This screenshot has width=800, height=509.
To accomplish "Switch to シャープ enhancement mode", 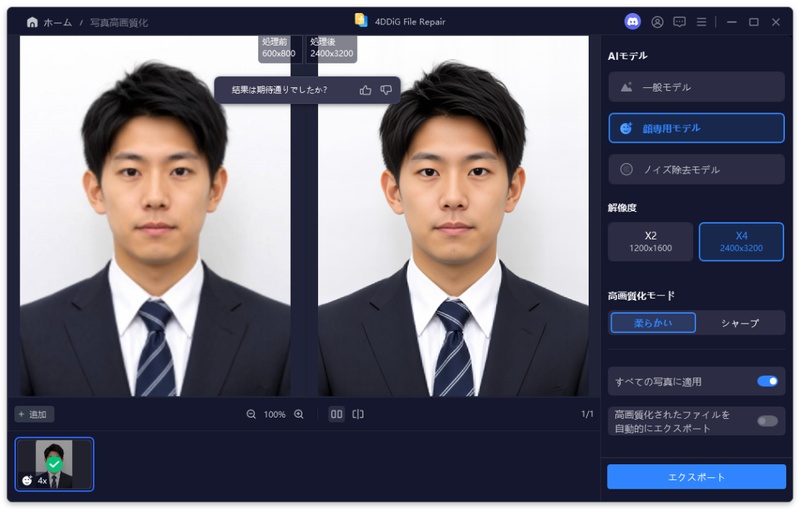I will 740,323.
